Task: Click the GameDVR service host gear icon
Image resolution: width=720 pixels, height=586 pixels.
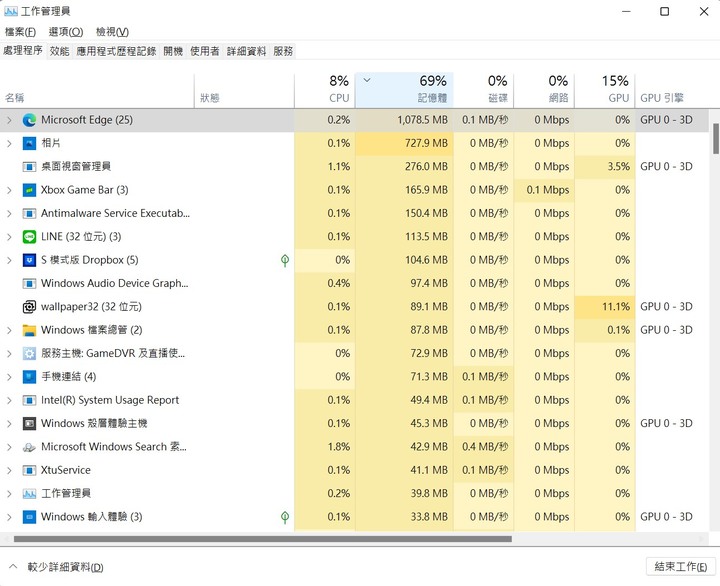Action: click(29, 354)
